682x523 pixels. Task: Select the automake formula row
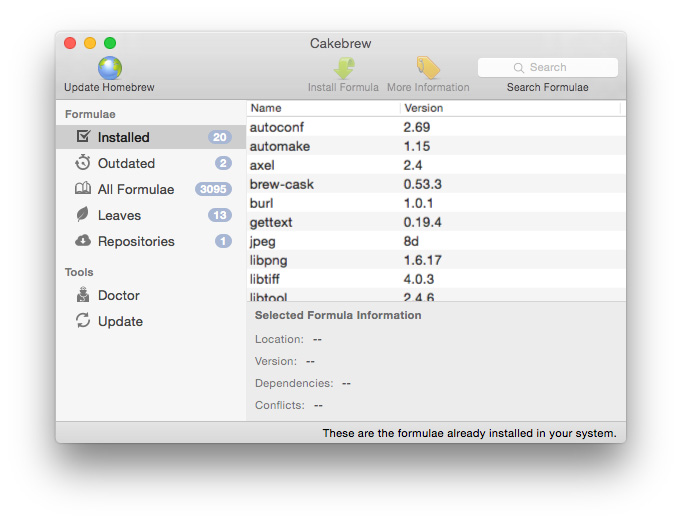(436, 146)
